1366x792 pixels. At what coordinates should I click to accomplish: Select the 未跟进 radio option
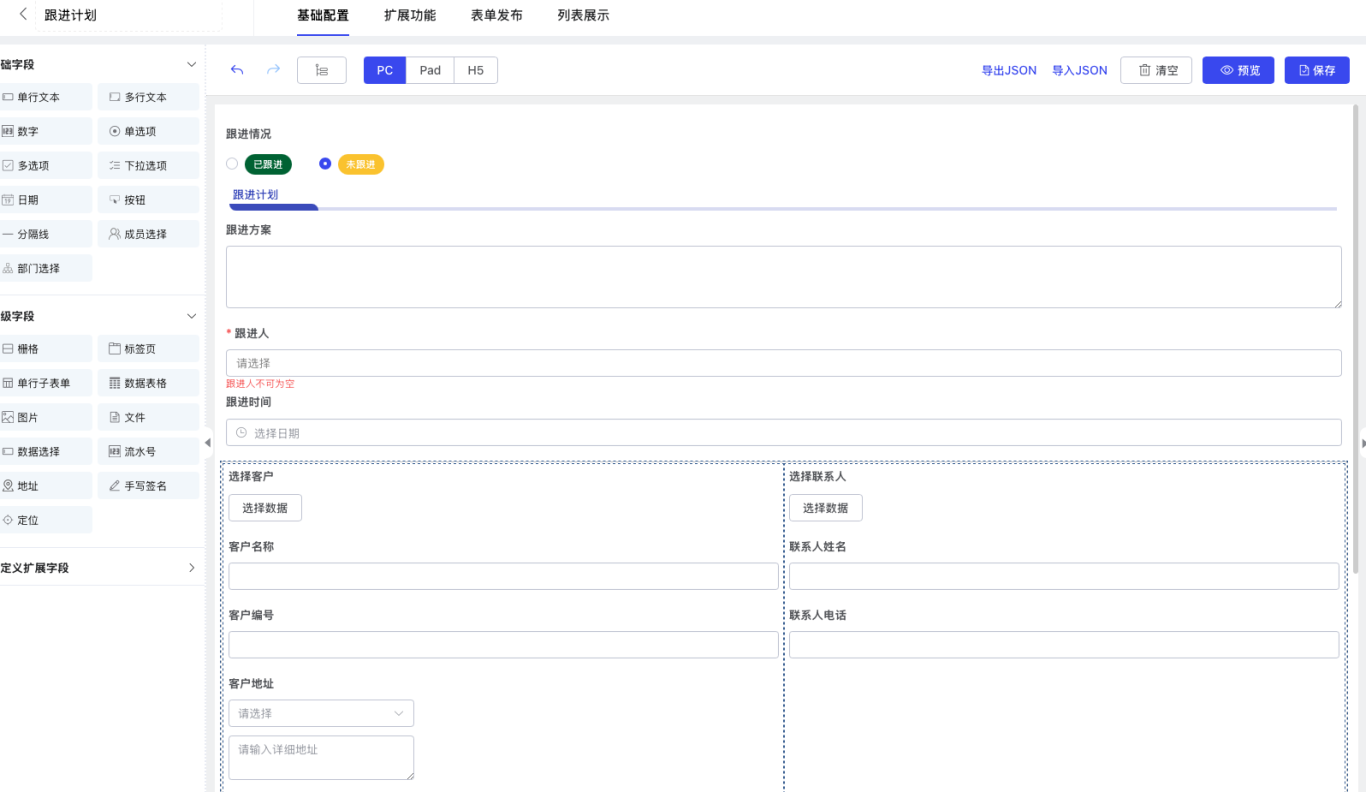coord(325,164)
